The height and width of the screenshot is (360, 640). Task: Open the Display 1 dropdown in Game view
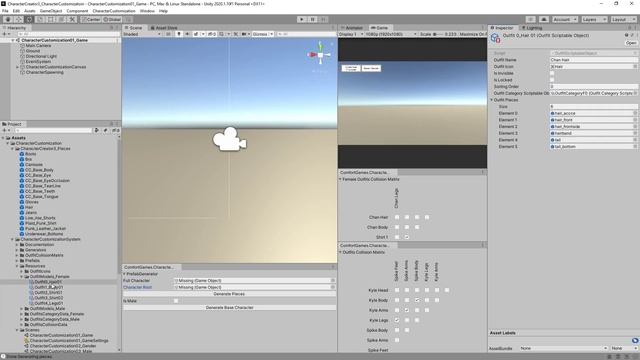tap(351, 34)
